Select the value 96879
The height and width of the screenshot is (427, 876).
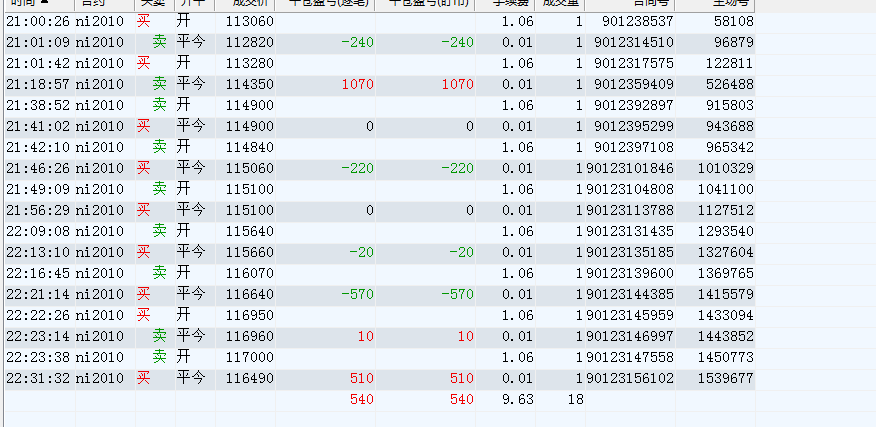[734, 42]
